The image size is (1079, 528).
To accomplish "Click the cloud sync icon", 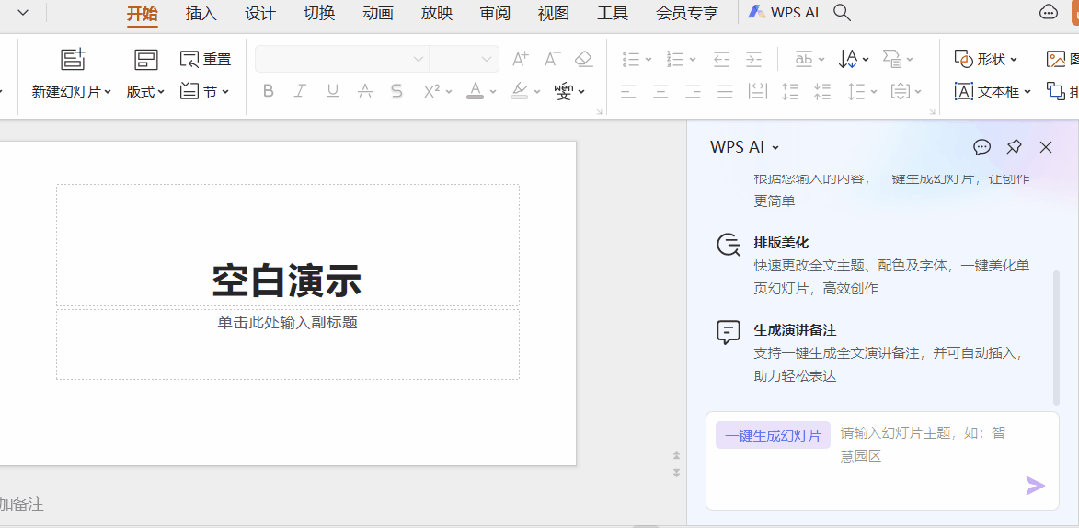I will [x=1048, y=12].
